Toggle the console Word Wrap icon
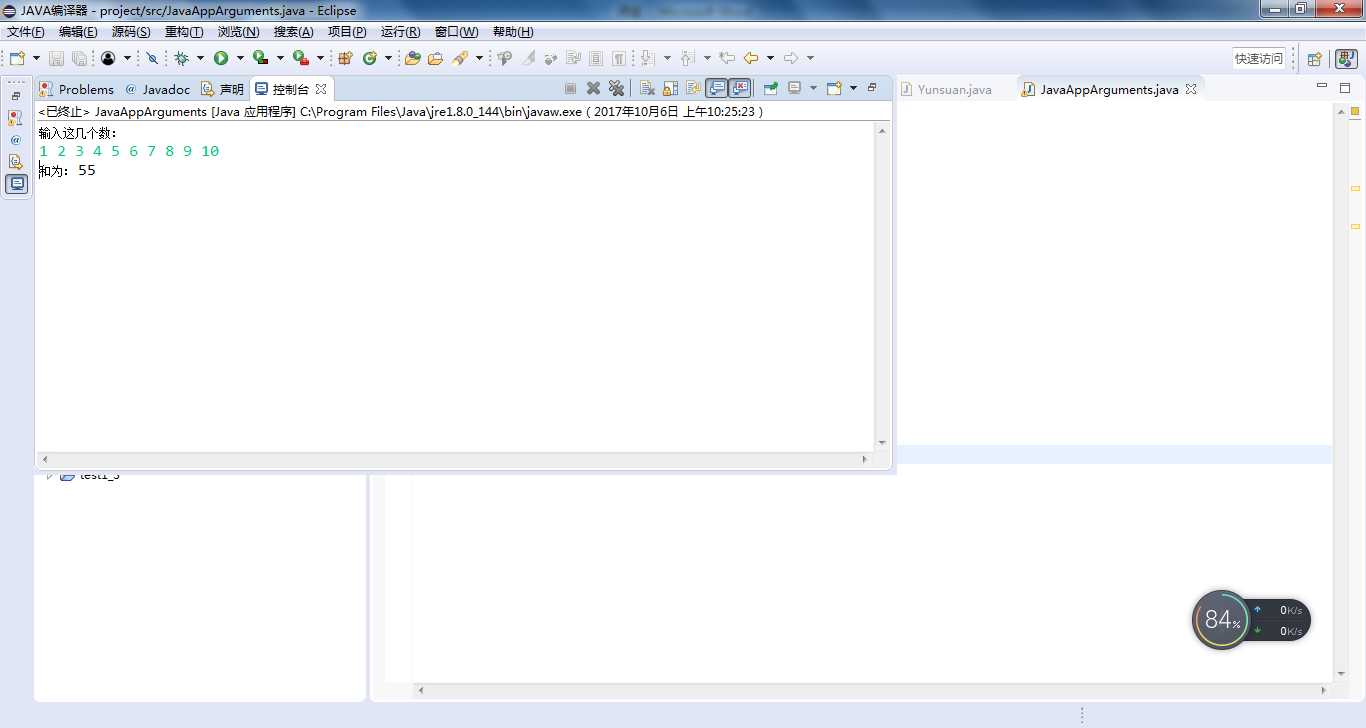Image resolution: width=1366 pixels, height=728 pixels. 694,88
